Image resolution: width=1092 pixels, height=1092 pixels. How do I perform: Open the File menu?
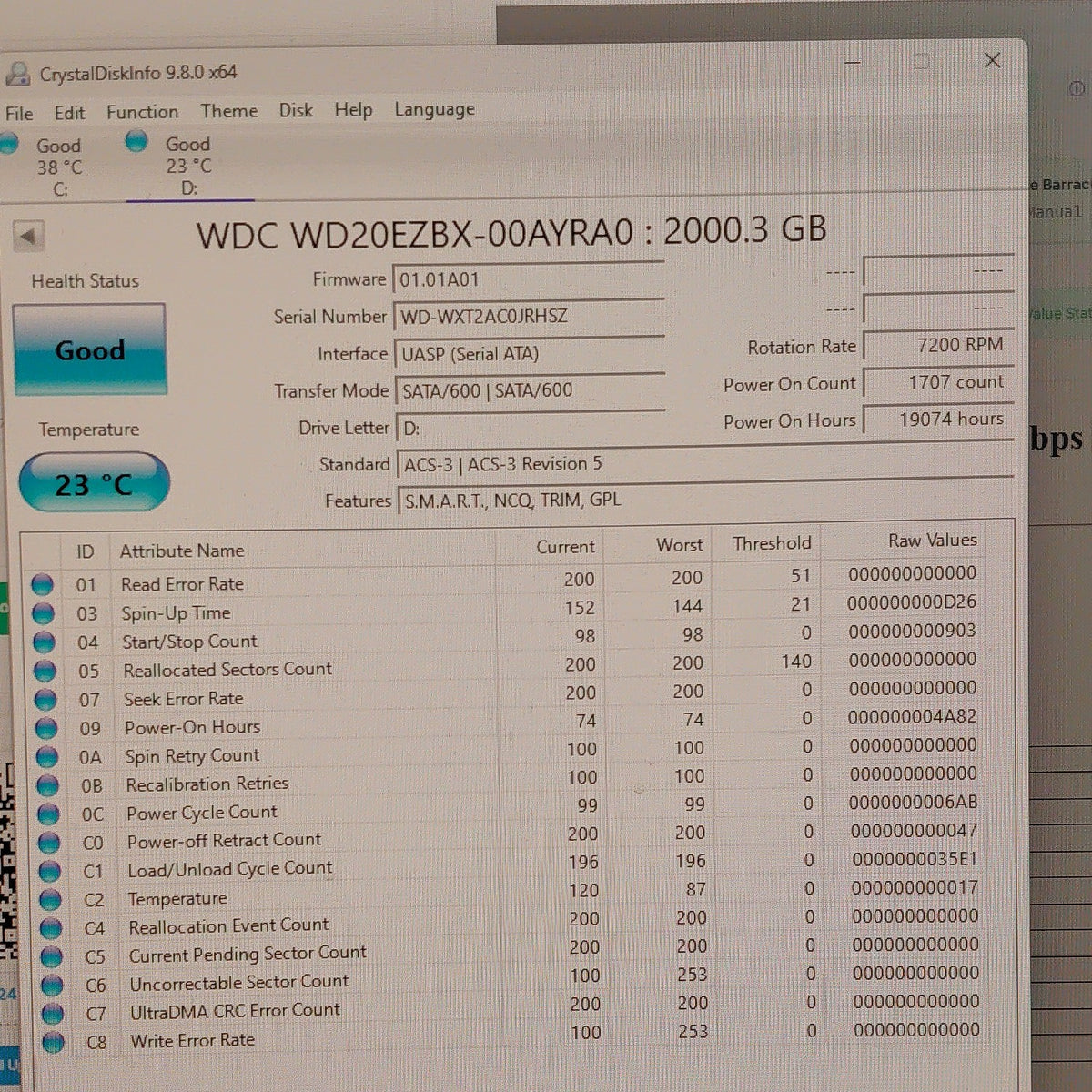19,114
